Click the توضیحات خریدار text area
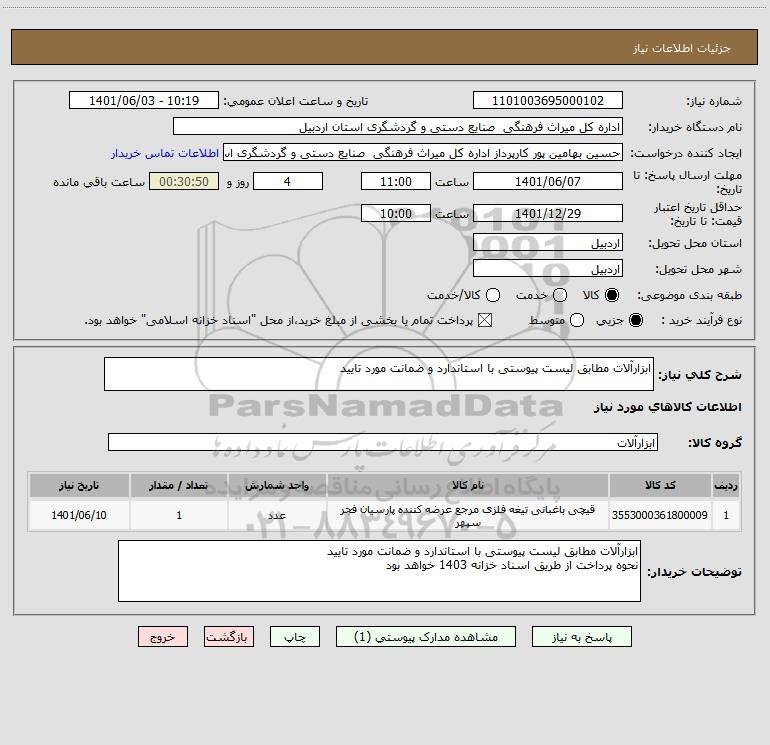The image size is (770, 745). pyautogui.click(x=379, y=571)
